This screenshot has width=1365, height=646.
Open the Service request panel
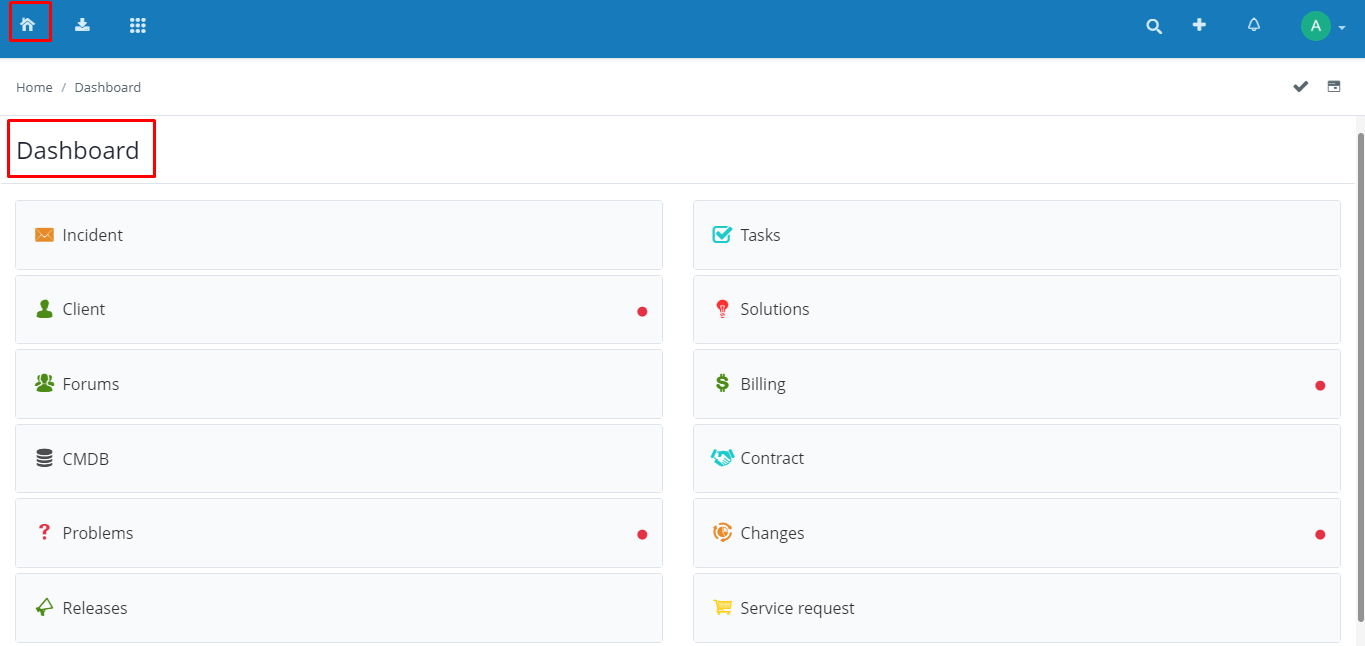click(x=1017, y=608)
